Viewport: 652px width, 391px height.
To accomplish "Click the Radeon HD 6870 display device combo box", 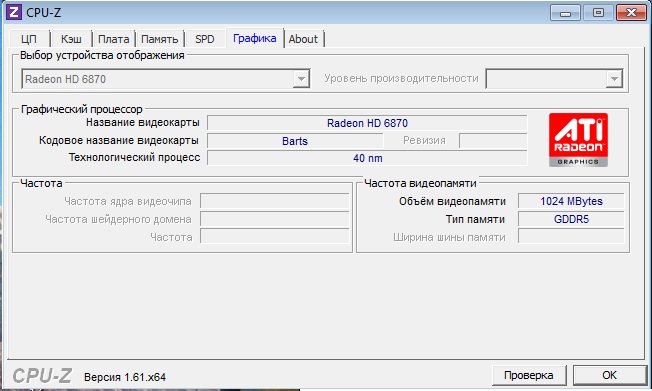I will pyautogui.click(x=165, y=79).
